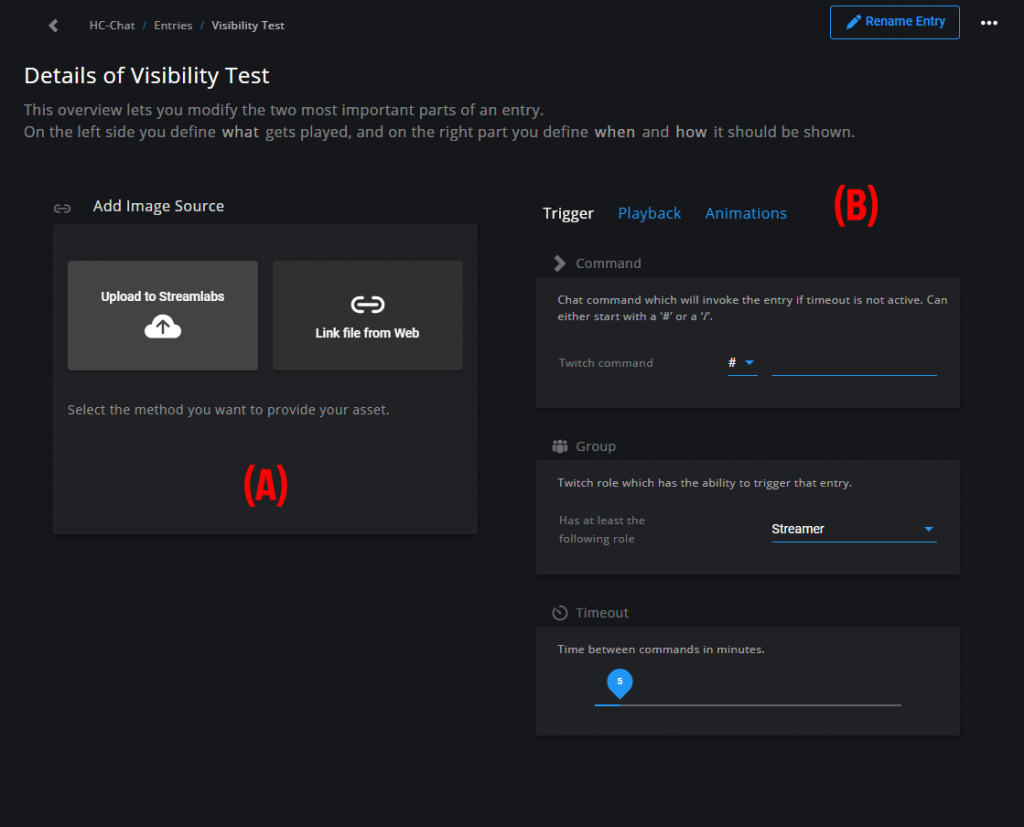Open Entries from the breadcrumb trail
Viewport: 1024px width, 827px height.
coord(173,25)
